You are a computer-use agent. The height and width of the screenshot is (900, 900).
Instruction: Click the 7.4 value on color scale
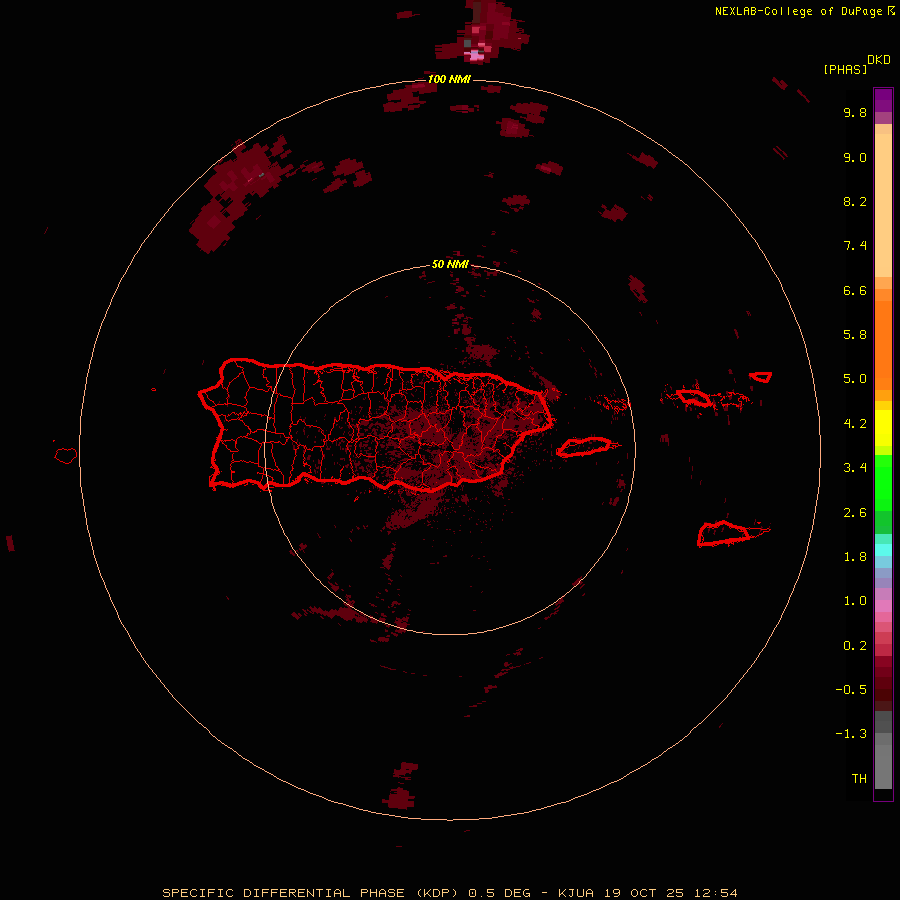point(855,246)
